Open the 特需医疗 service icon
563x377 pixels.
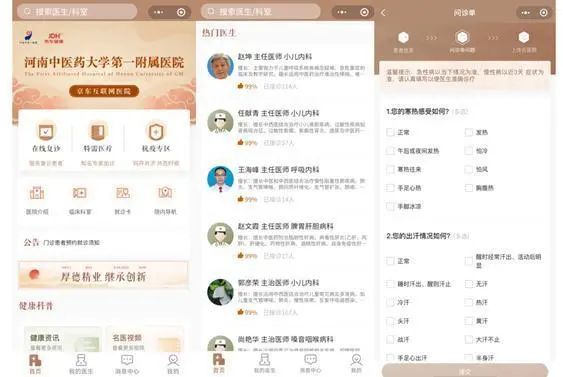coord(98,132)
